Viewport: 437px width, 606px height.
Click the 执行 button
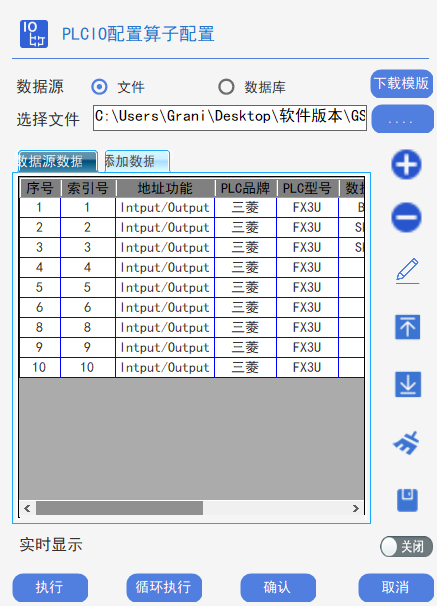[50, 587]
